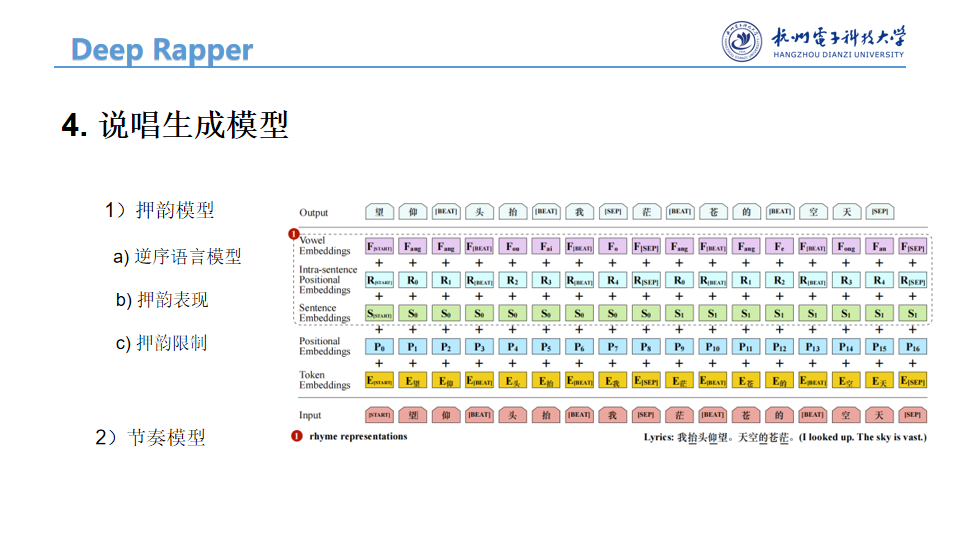Click the P10 positional embedding cell
The width and height of the screenshot is (960, 540).
(x=713, y=347)
